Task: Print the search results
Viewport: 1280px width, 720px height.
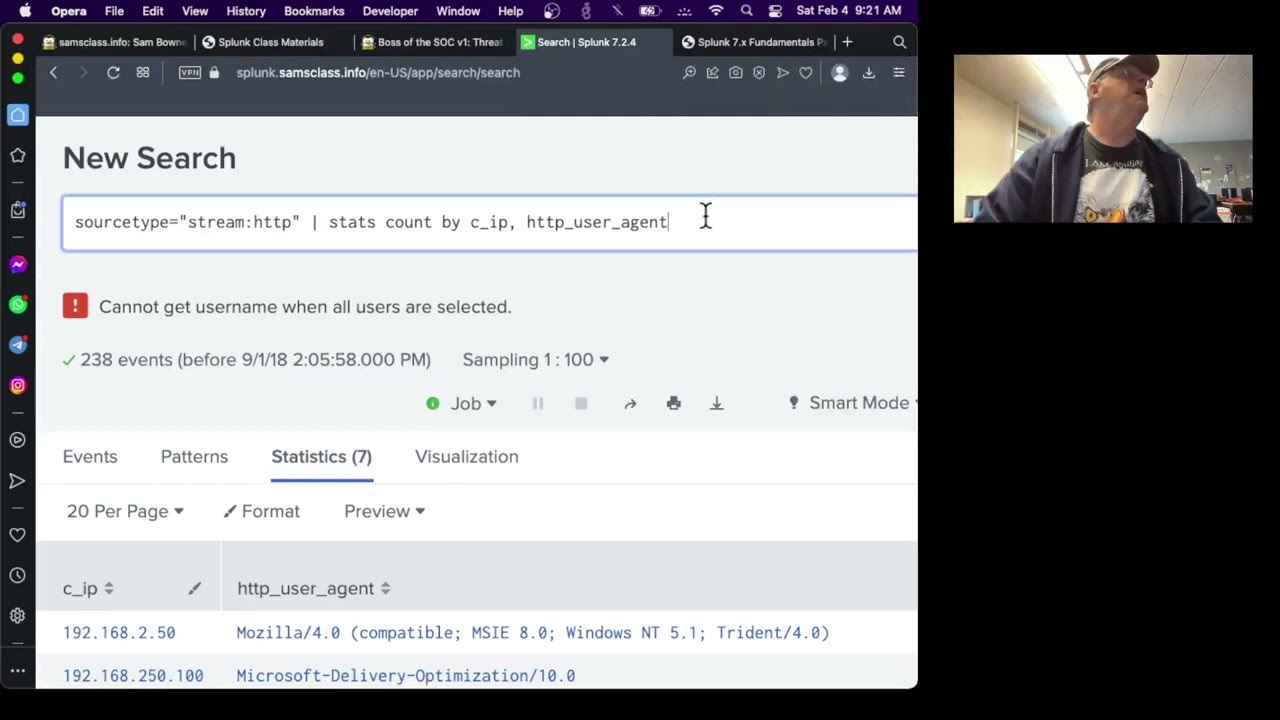Action: pos(673,403)
